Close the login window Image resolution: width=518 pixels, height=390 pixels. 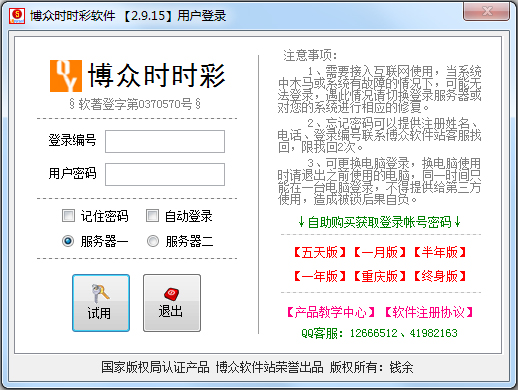(487, 12)
